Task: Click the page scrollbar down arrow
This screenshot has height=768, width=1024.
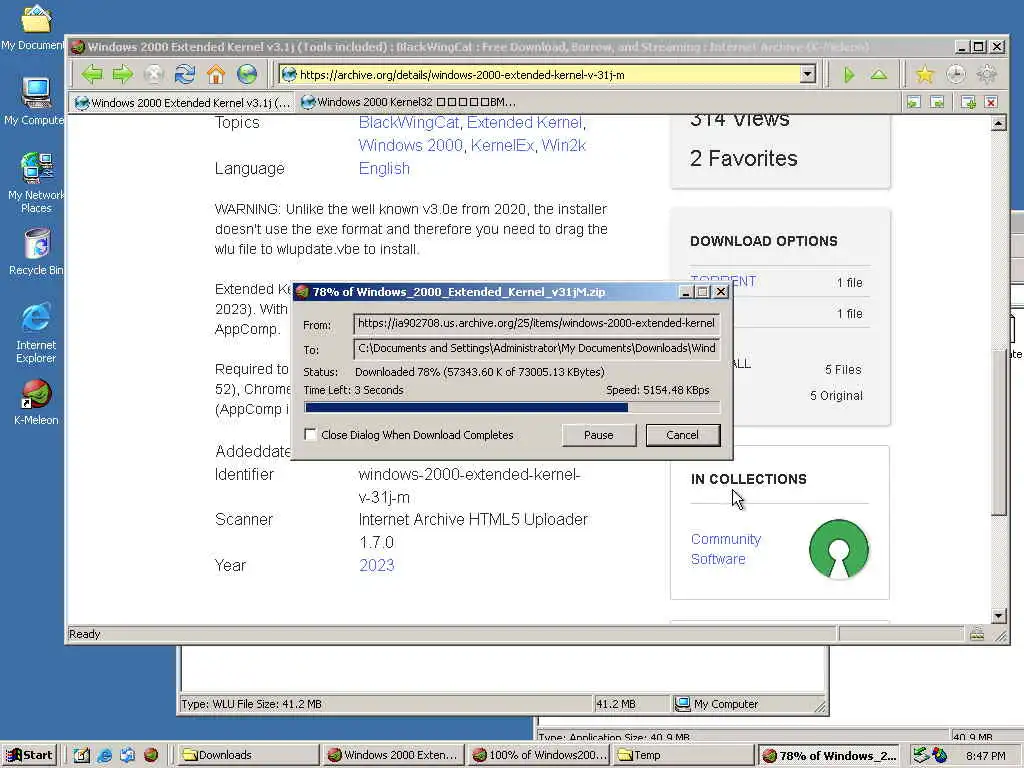Action: [x=999, y=615]
